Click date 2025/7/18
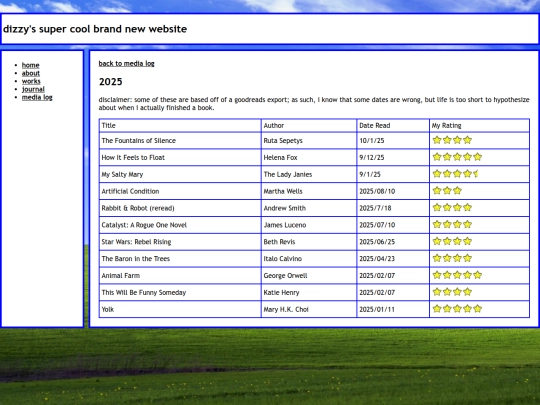The height and width of the screenshot is (405, 540). (x=375, y=208)
